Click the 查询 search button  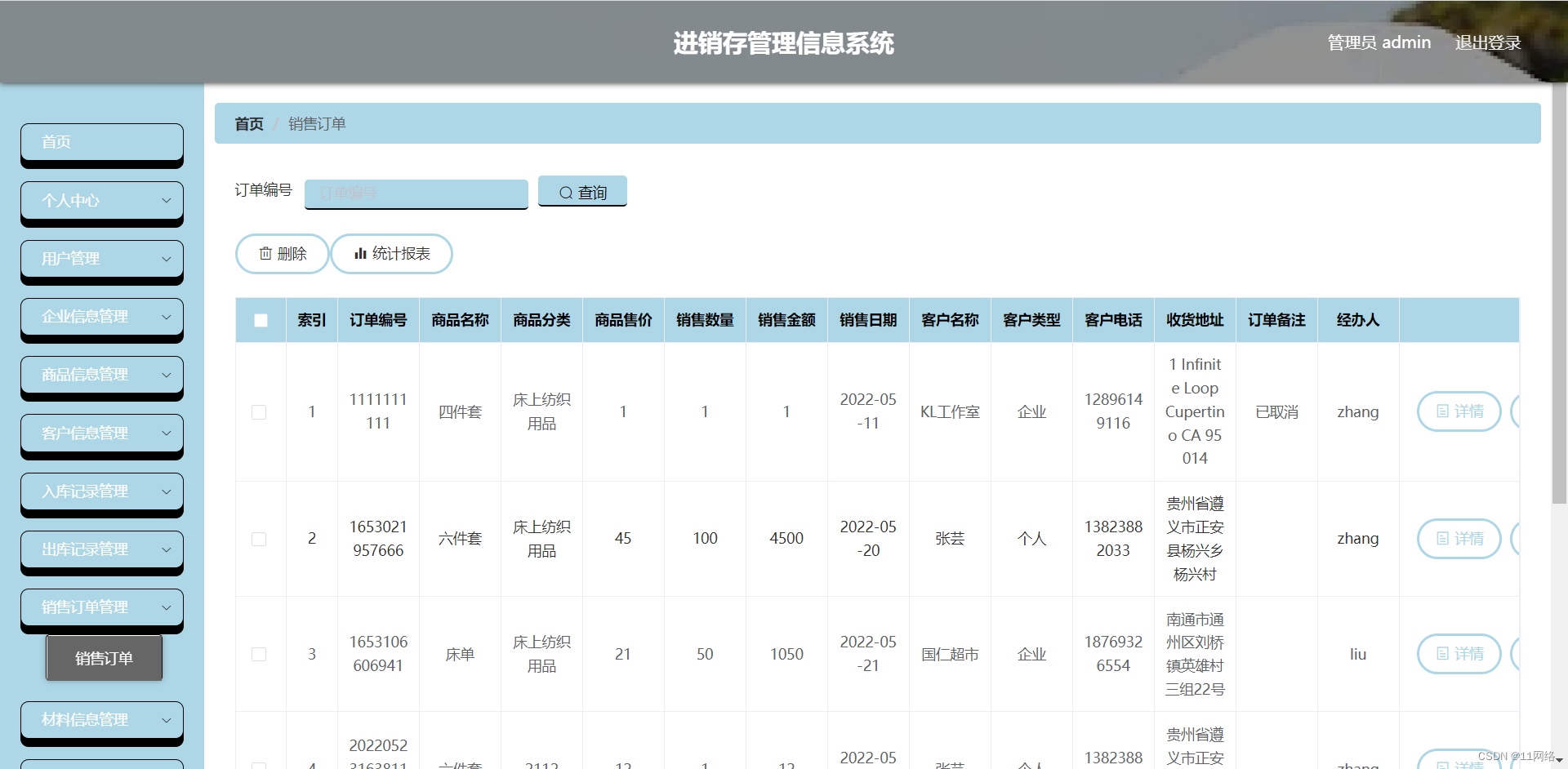[x=582, y=192]
